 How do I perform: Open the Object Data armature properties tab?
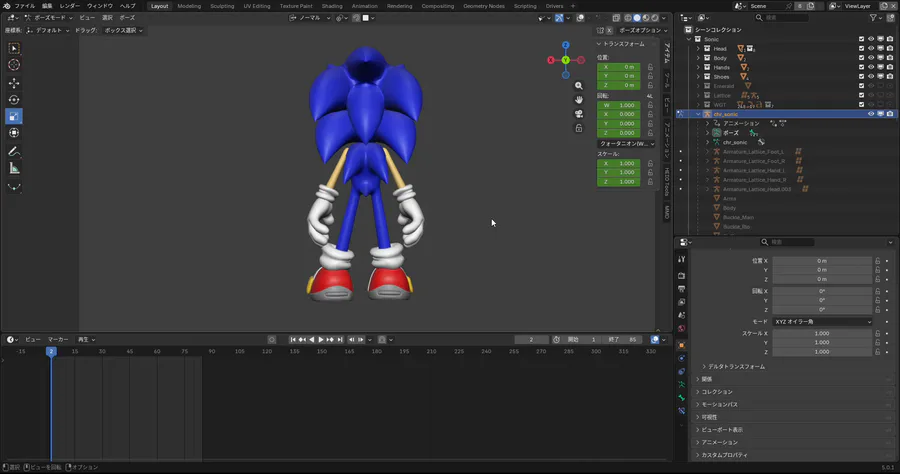coord(681,384)
